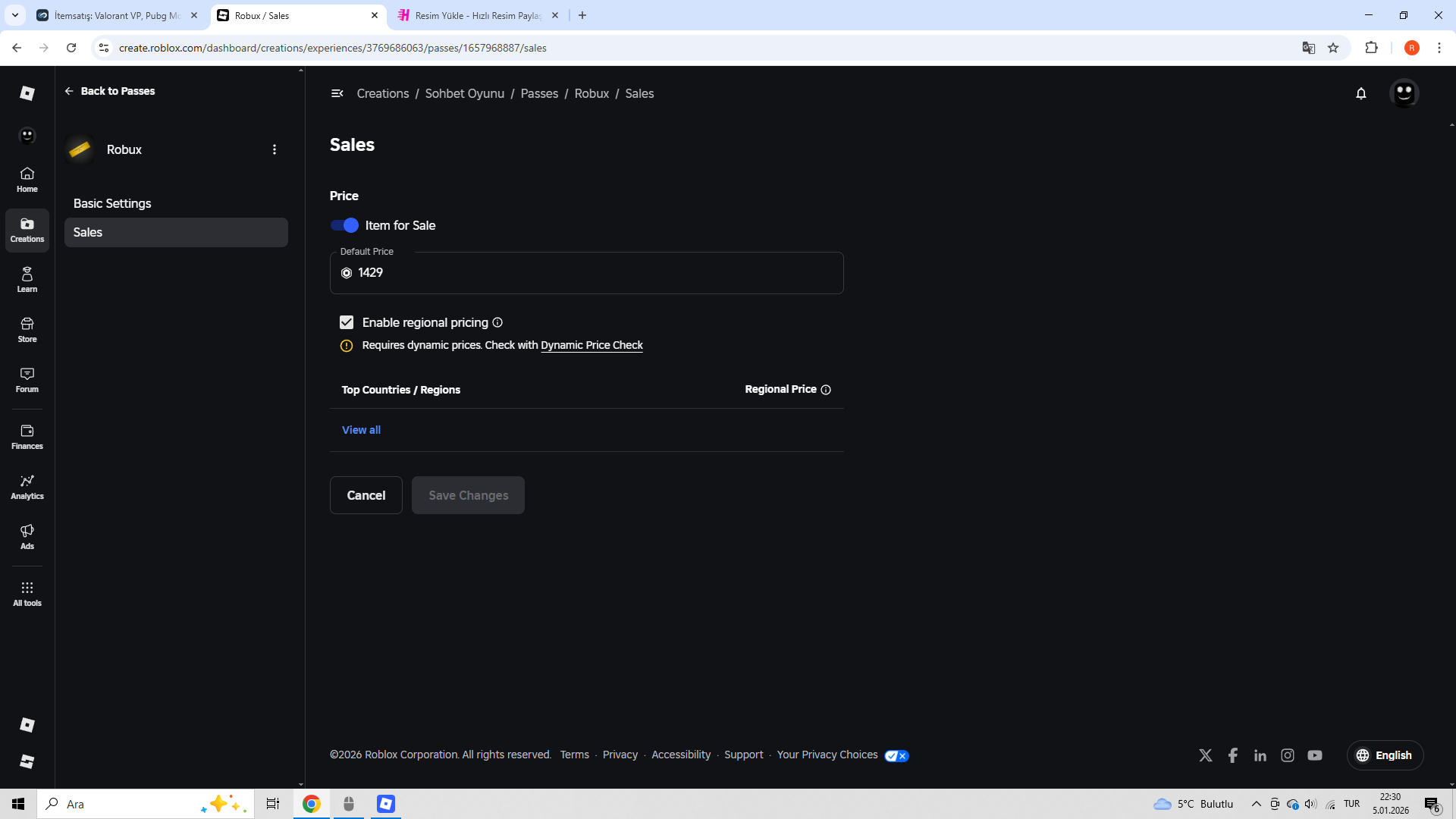The height and width of the screenshot is (819, 1456).
Task: Open the Creations section icon
Action: pyautogui.click(x=27, y=230)
